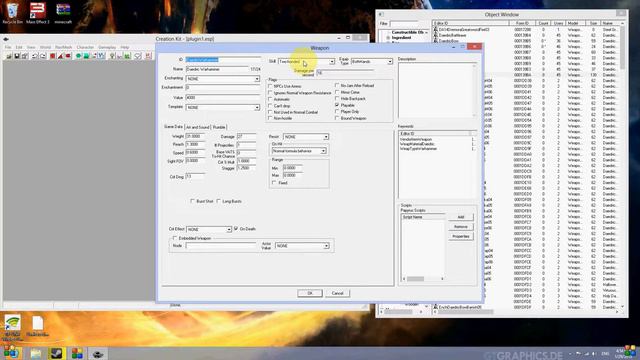Click OK in the Weapon dialog
640x360 pixels.
tap(310, 293)
